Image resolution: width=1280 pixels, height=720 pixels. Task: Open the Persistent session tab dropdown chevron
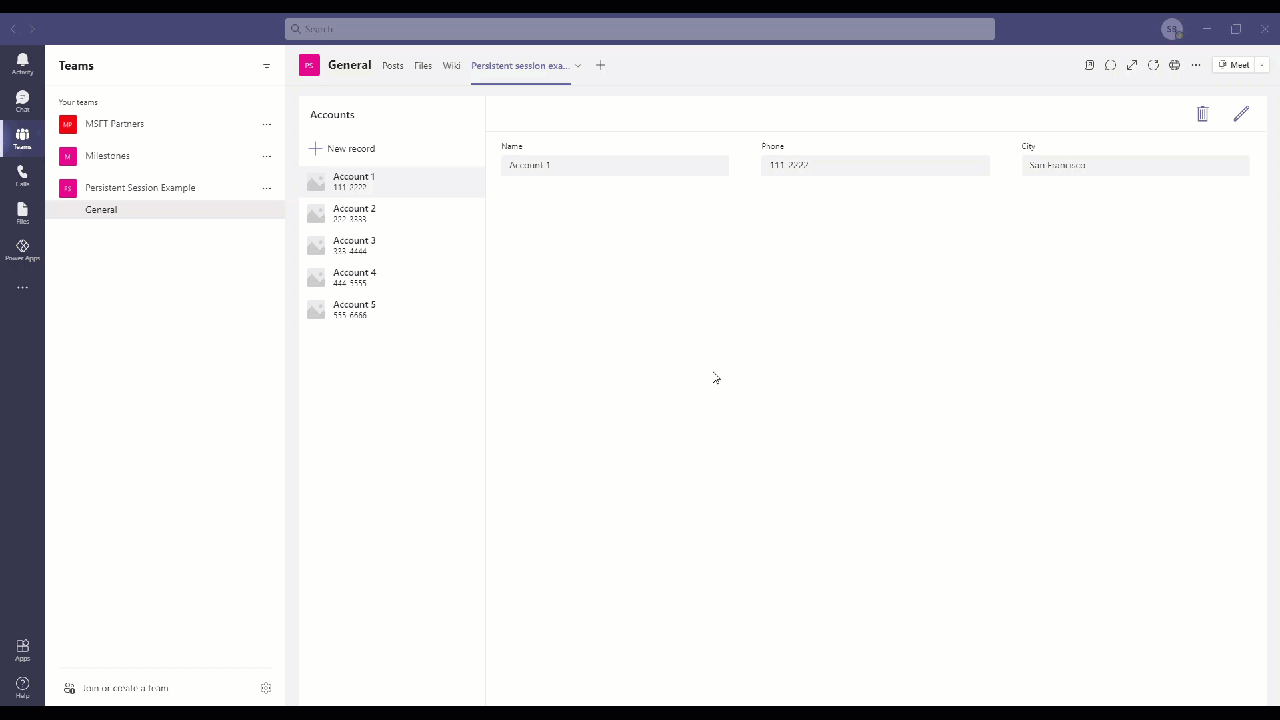[x=578, y=66]
